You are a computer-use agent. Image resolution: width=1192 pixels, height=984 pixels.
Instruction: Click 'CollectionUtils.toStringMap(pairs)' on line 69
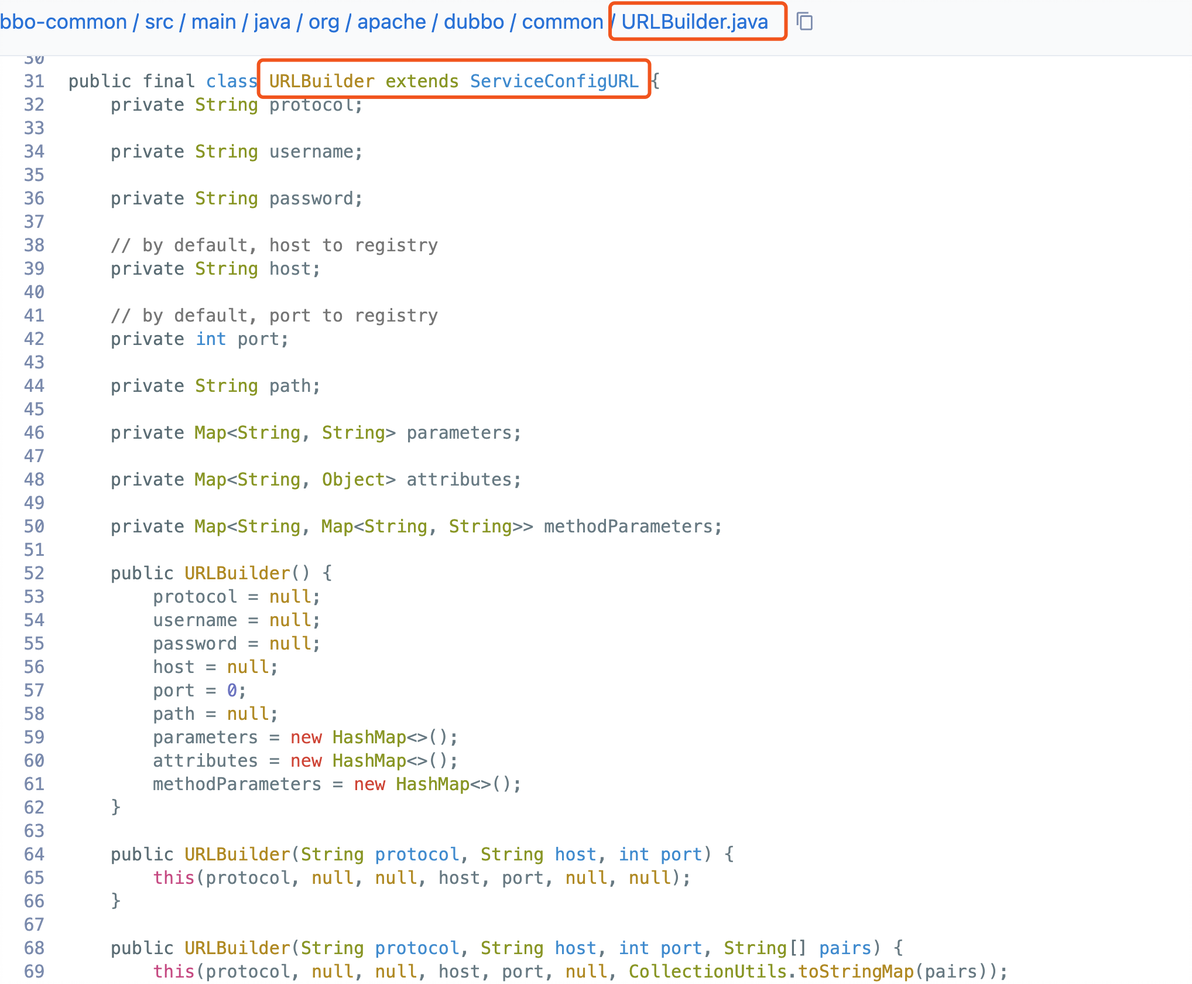(x=812, y=972)
